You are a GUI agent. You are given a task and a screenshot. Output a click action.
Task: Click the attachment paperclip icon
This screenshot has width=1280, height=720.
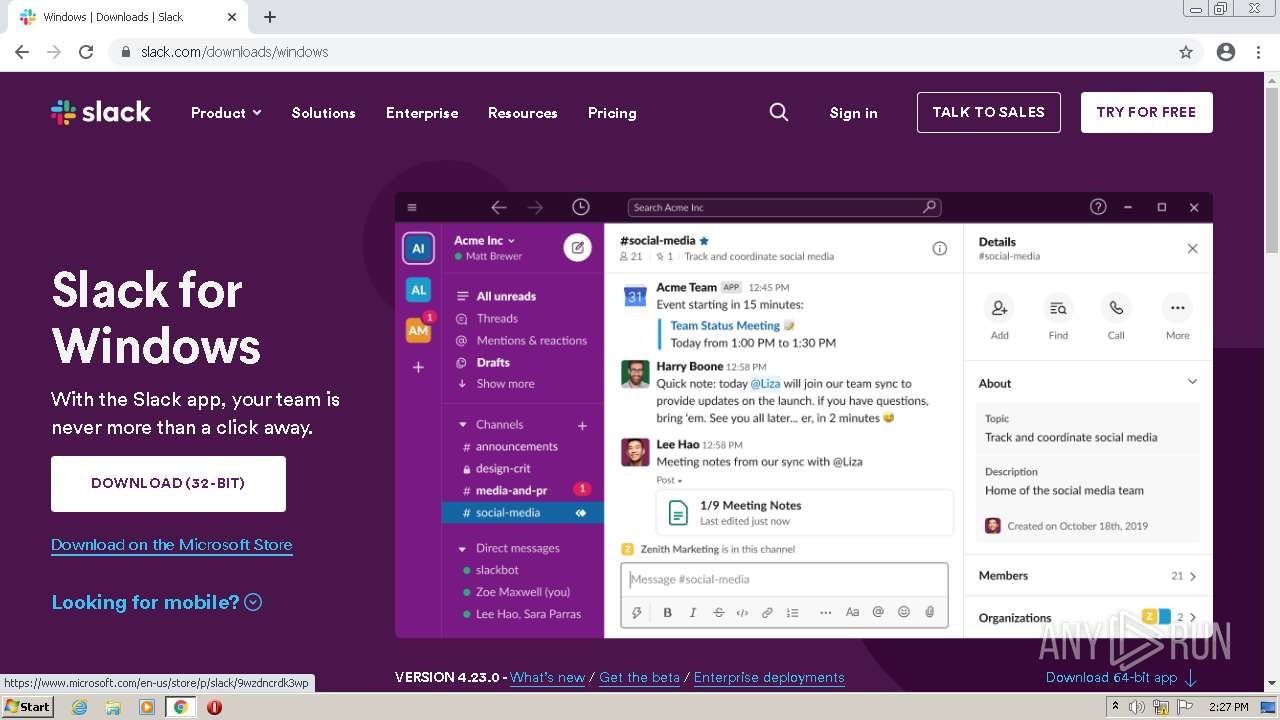click(x=929, y=612)
